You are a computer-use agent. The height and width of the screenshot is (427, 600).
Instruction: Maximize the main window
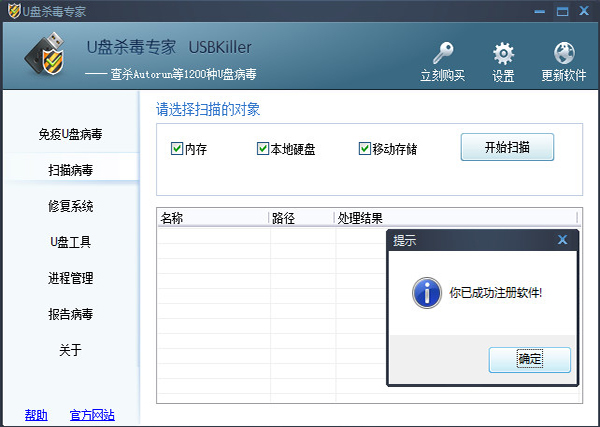point(562,11)
